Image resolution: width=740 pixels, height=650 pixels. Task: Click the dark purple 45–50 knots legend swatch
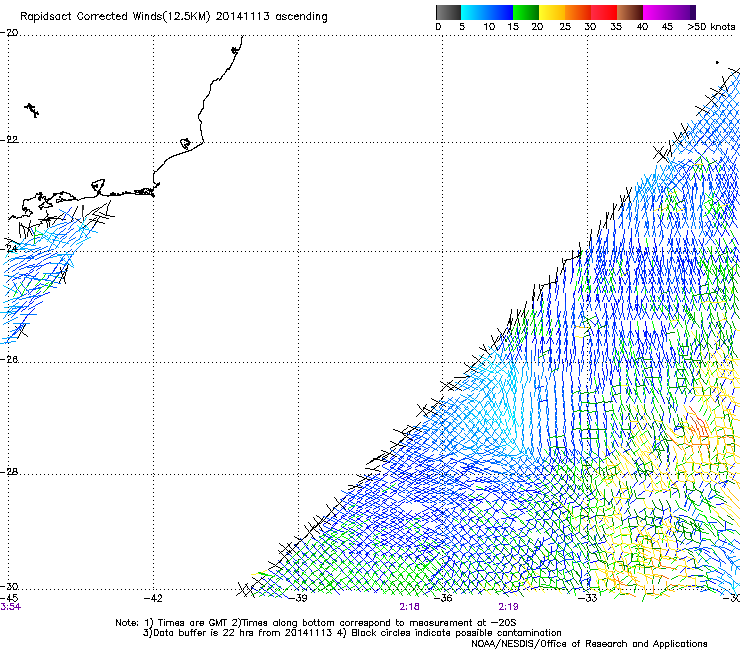(x=682, y=12)
